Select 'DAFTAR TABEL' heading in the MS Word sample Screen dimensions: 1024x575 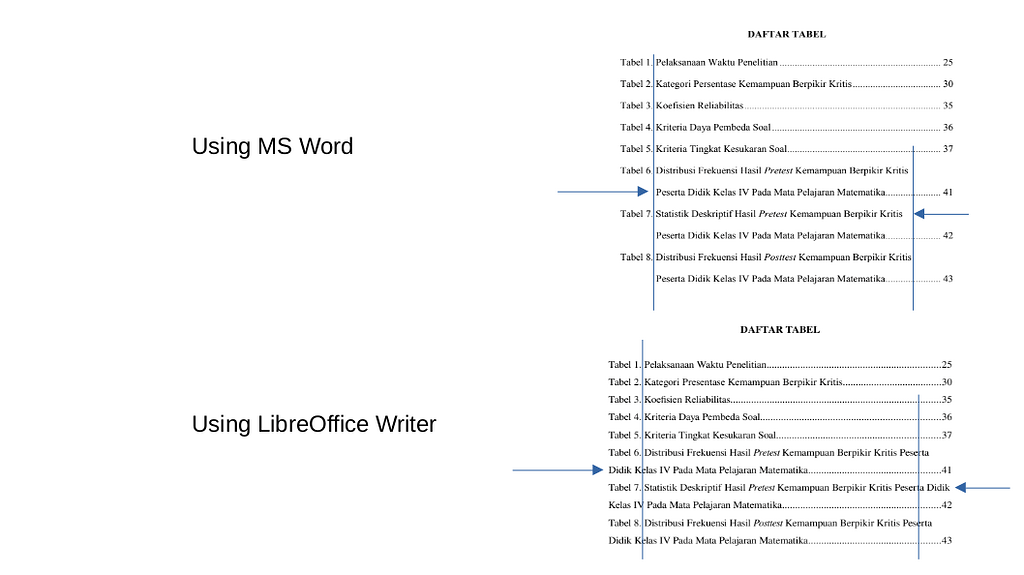(x=786, y=34)
